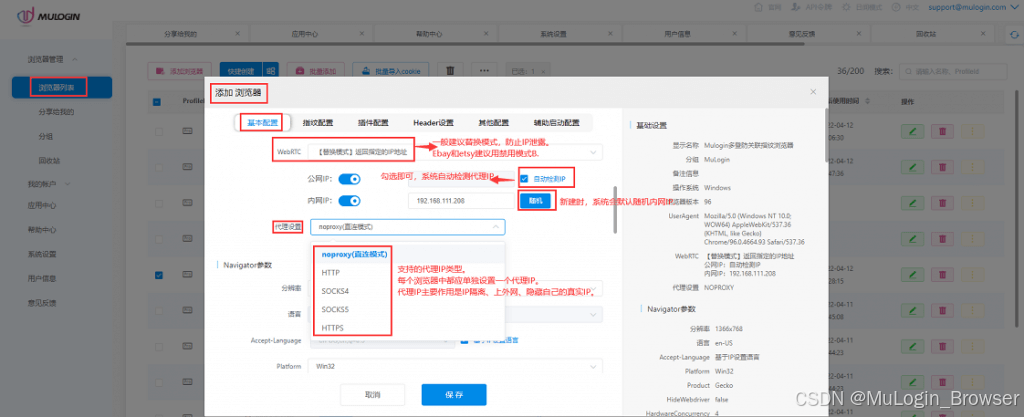
Task: Close the 帮助中心 top tab
Action: pyautogui.click(x=486, y=33)
